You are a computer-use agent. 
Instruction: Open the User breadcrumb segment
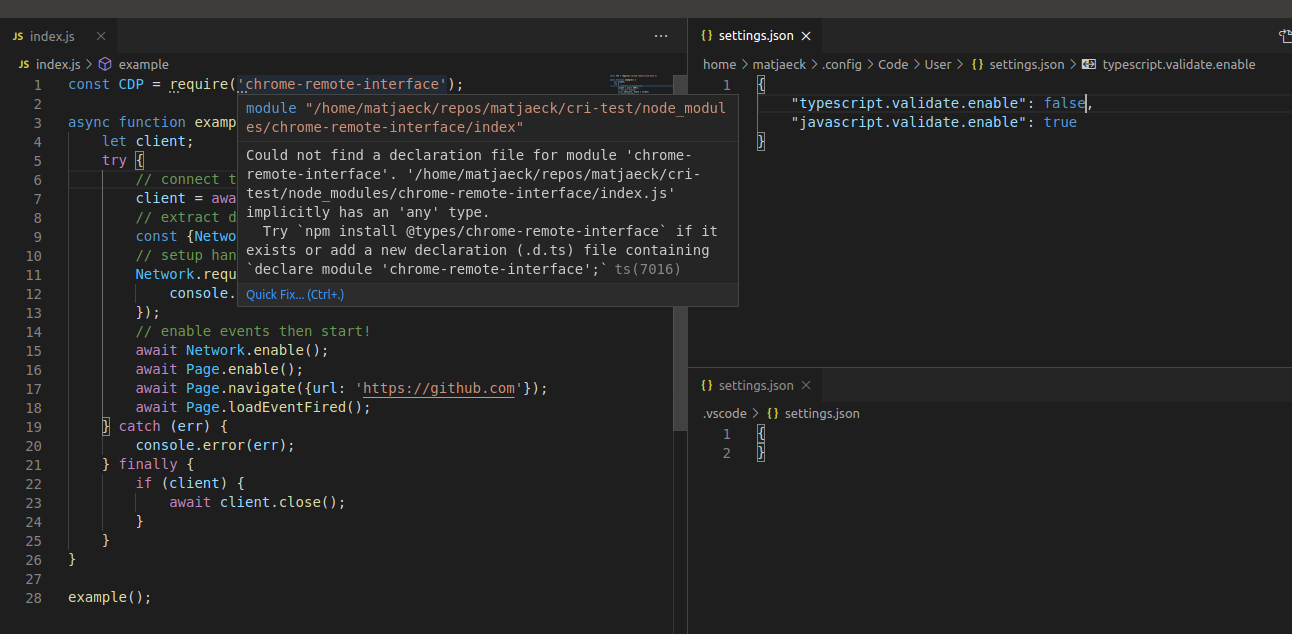[x=938, y=64]
